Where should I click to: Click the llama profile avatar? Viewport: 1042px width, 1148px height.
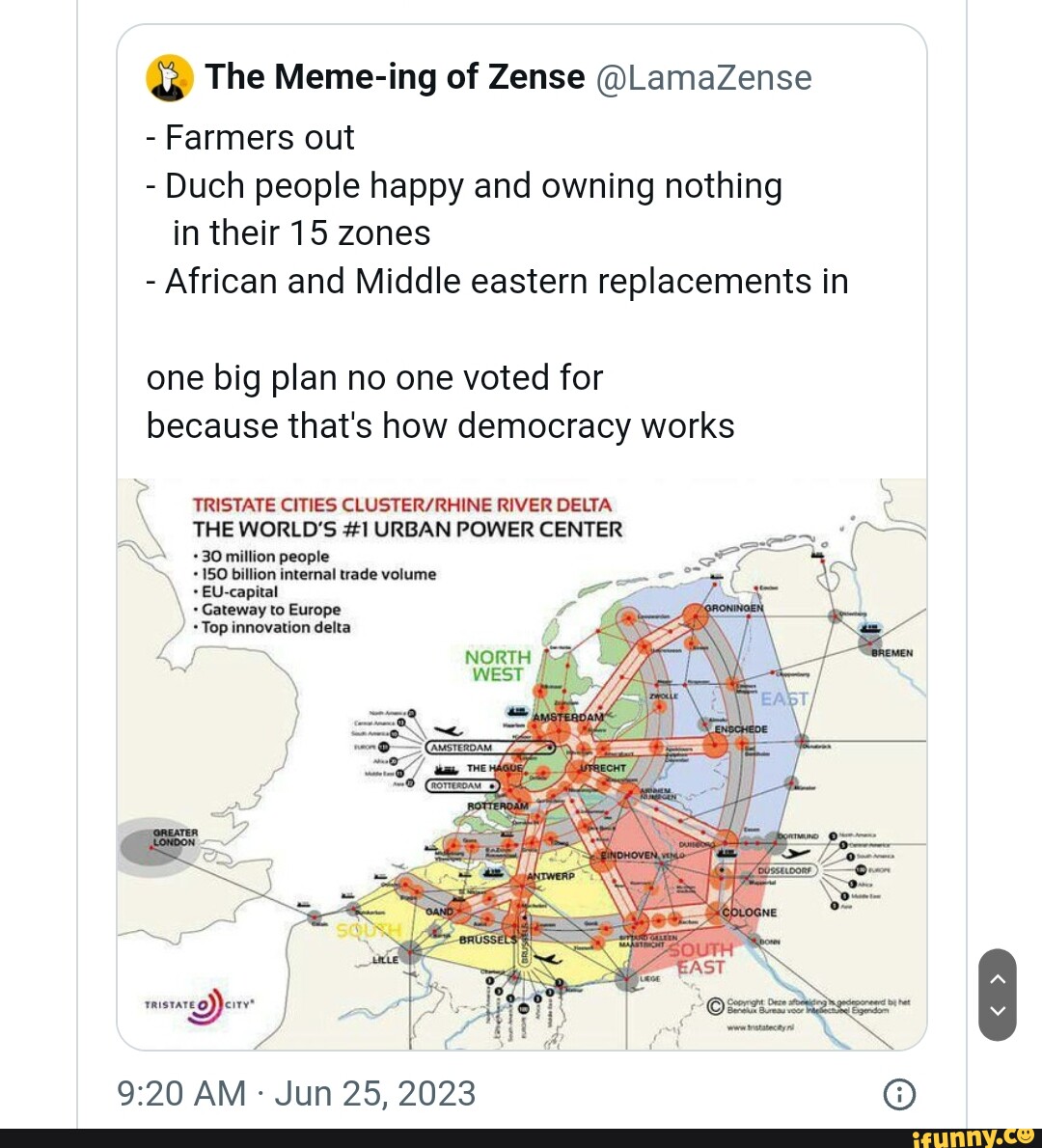pos(170,78)
